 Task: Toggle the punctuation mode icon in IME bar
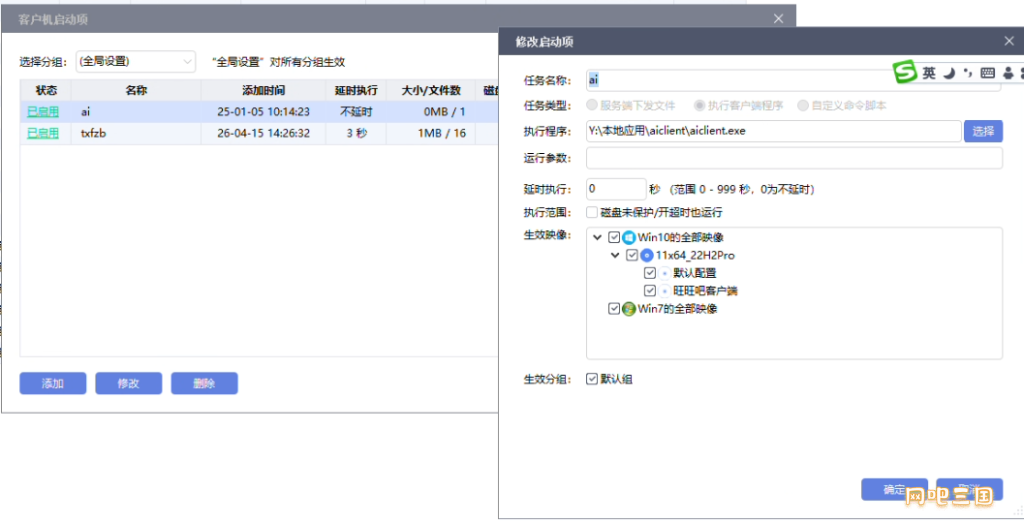click(x=968, y=73)
